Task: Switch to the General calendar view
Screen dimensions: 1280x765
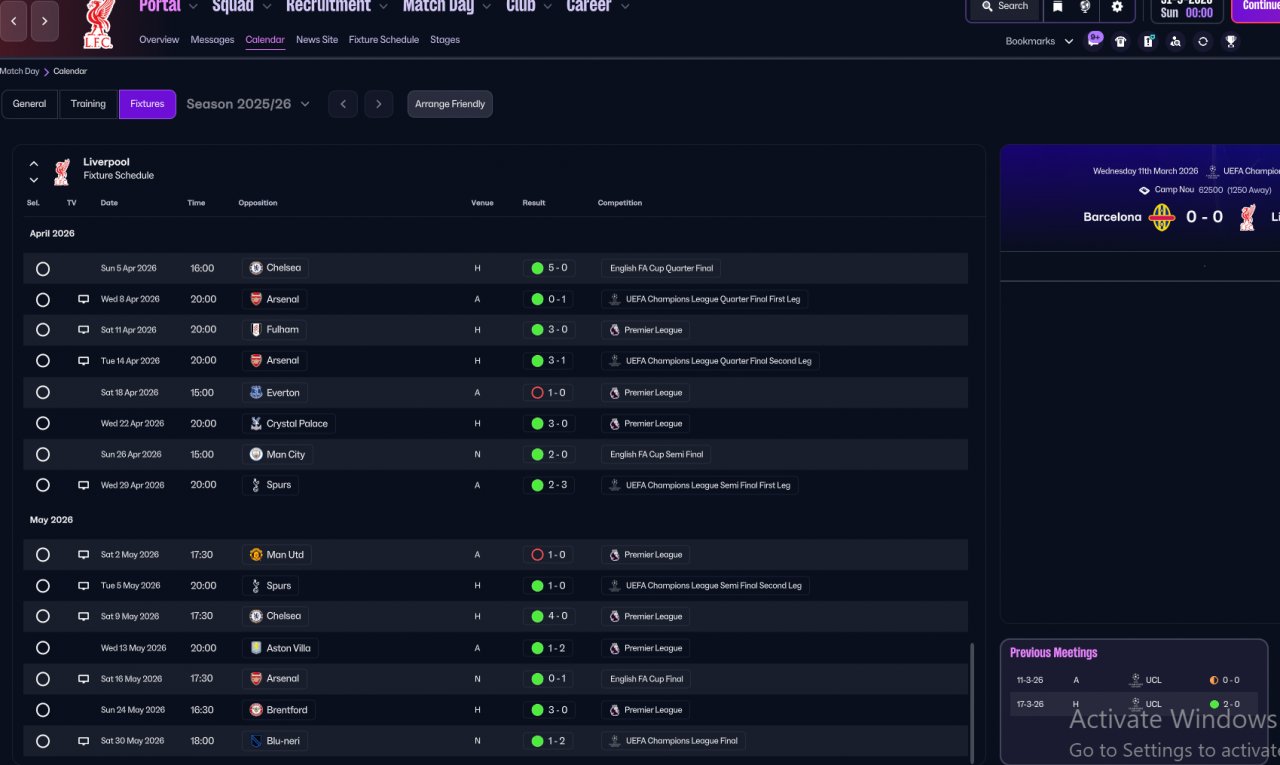Action: (29, 104)
